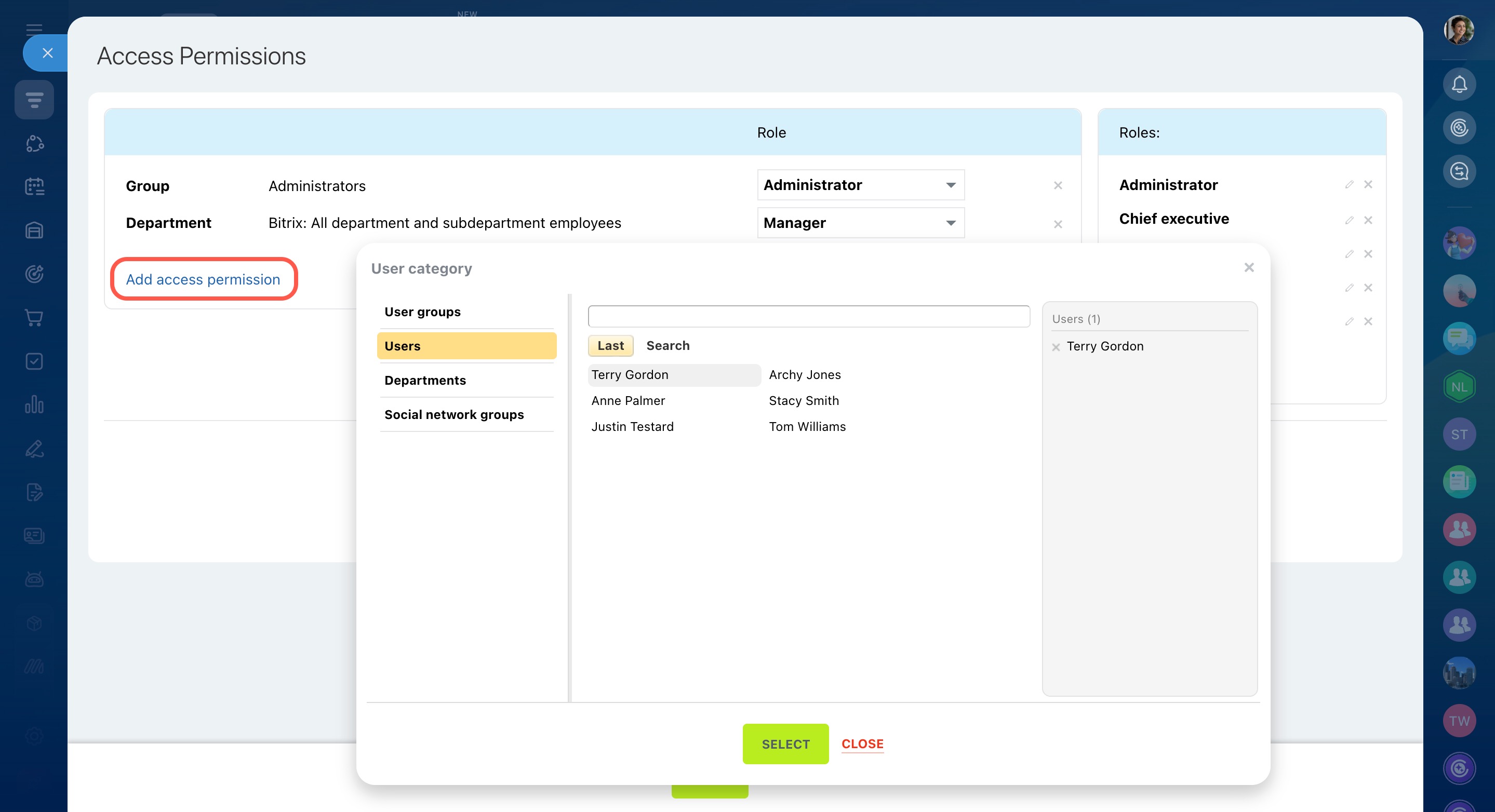This screenshot has width=1495, height=812.
Task: Click the notifications bell icon
Action: pyautogui.click(x=1459, y=85)
